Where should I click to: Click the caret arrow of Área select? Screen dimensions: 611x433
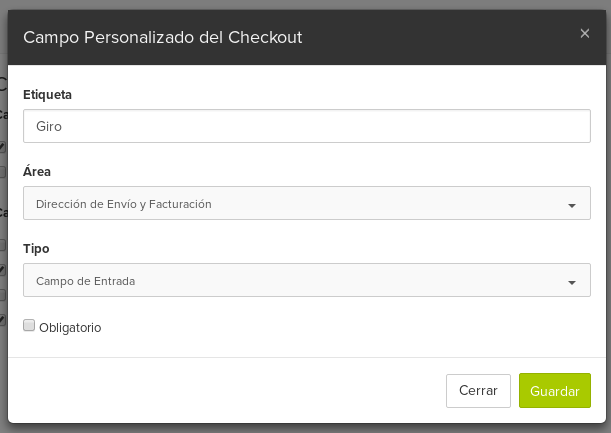(572, 205)
